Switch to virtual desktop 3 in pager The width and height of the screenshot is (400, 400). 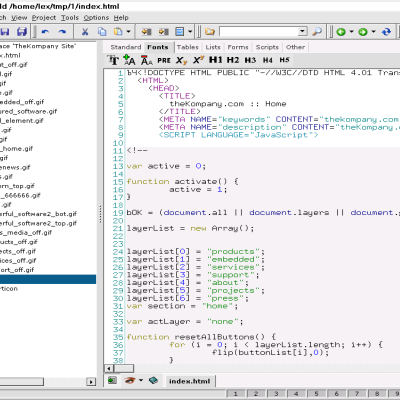tap(276, 394)
